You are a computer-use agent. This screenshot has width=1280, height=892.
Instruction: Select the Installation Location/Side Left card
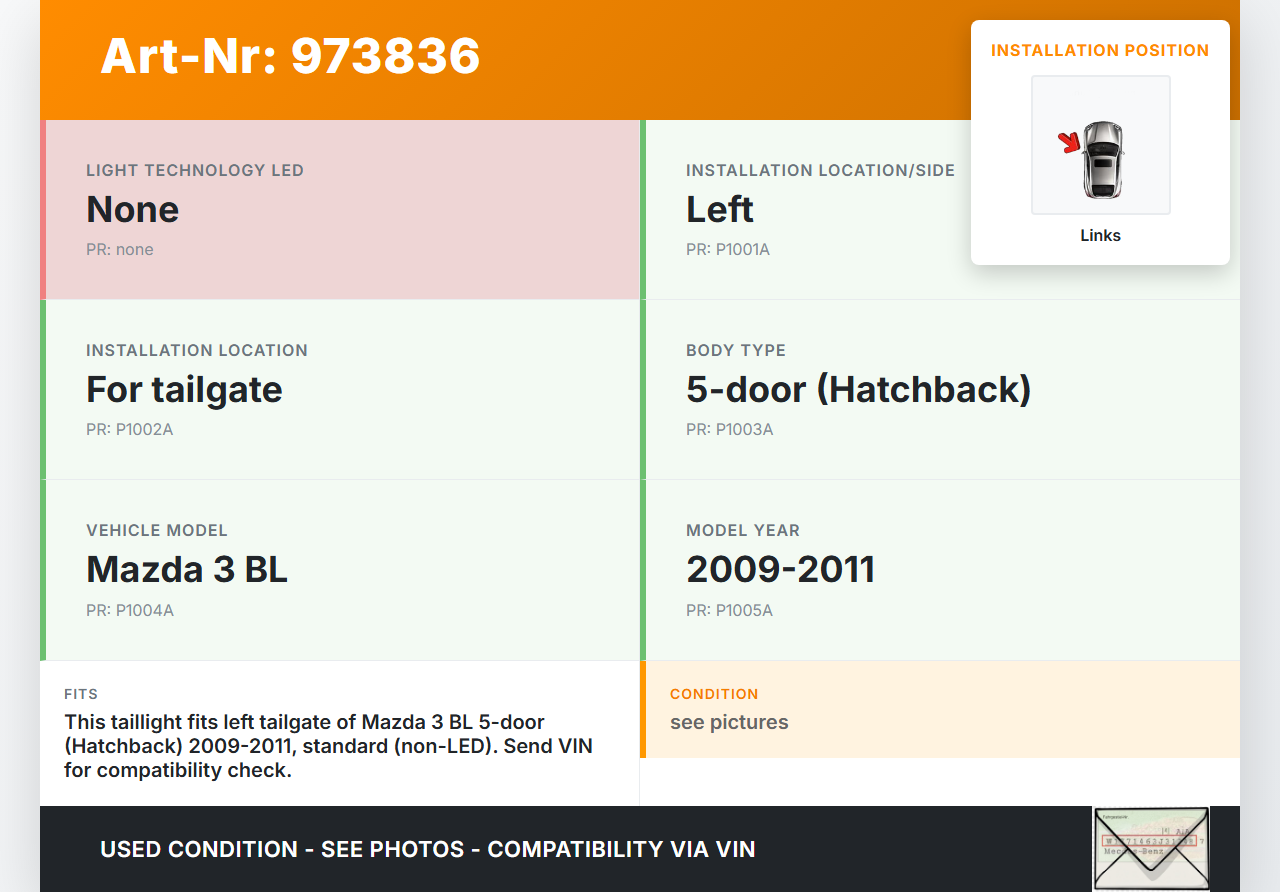click(x=800, y=209)
